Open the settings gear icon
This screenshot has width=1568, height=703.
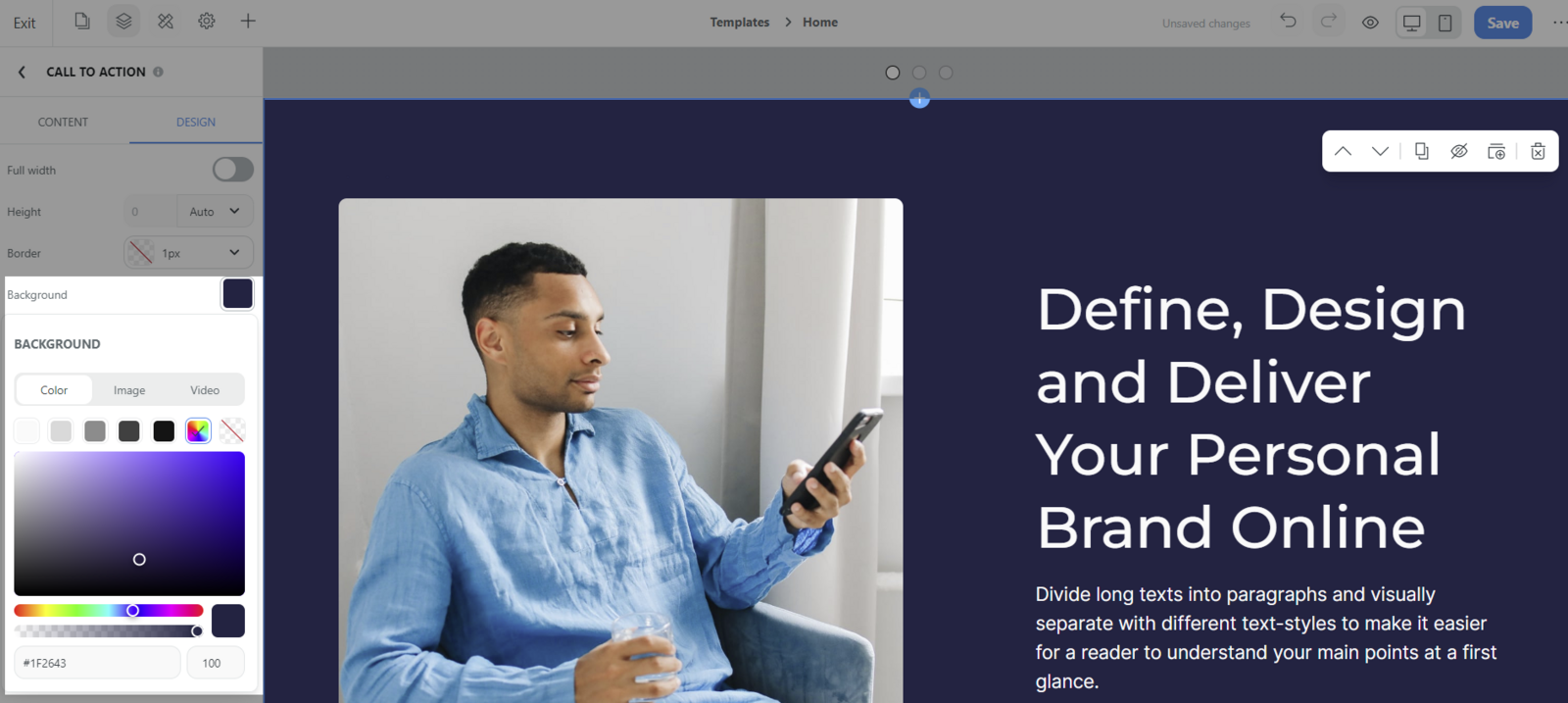pos(207,21)
